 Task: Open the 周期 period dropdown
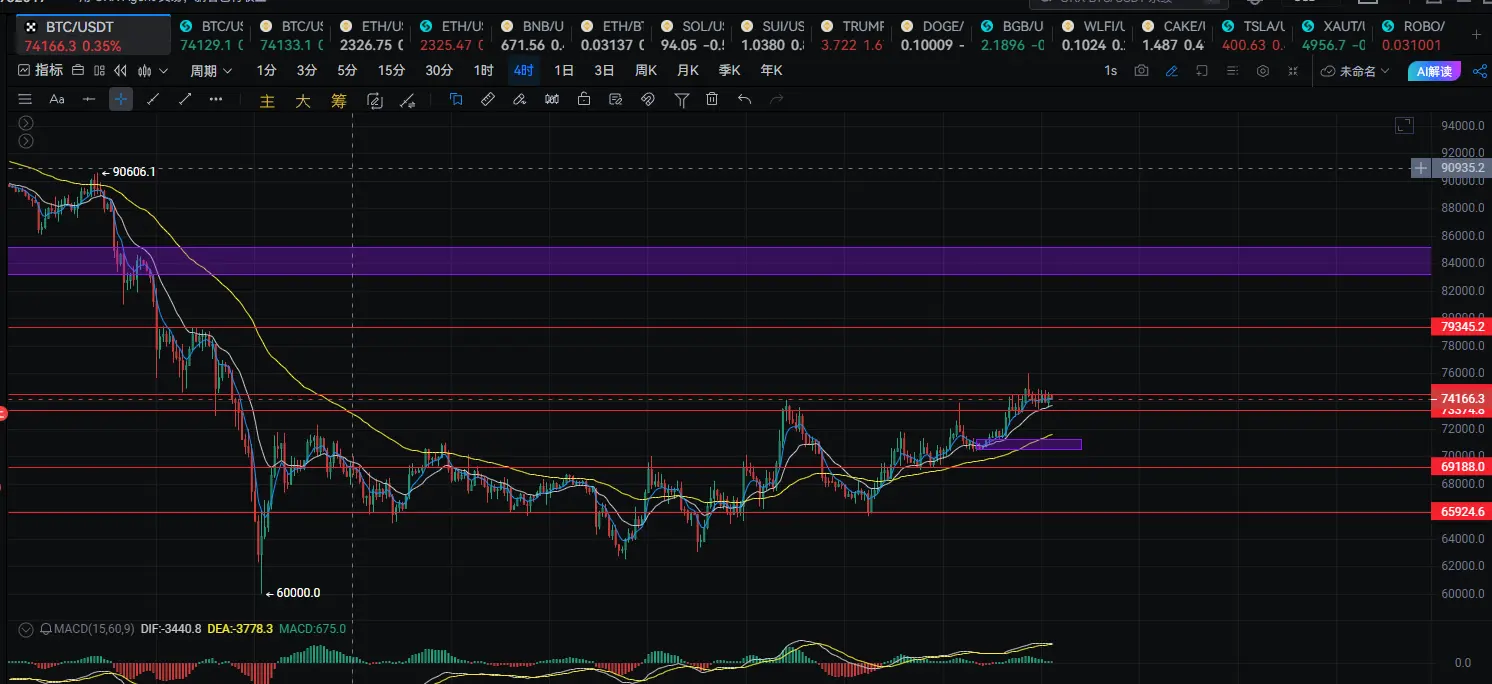pyautogui.click(x=211, y=71)
